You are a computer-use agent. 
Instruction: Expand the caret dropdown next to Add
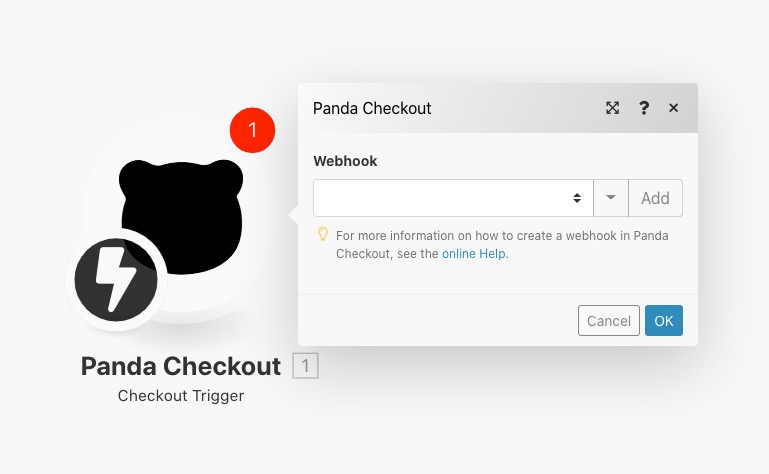click(611, 198)
